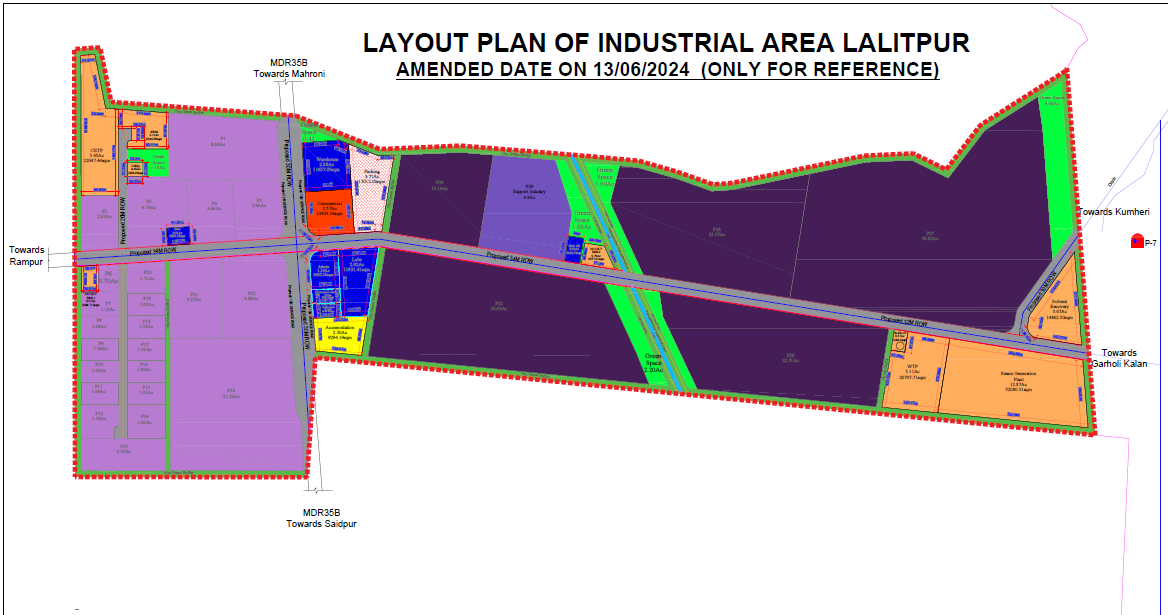1168x615 pixels.
Task: Click the 'Towards Rampur' label
Action: tap(27, 255)
